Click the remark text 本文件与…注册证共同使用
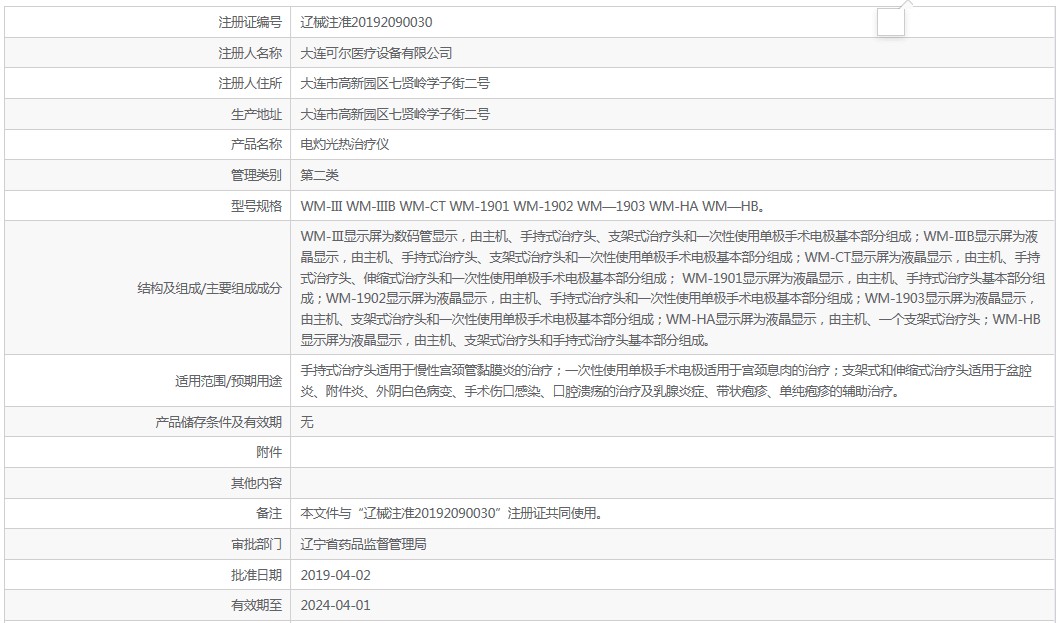This screenshot has height=623, width=1060. tap(452, 514)
